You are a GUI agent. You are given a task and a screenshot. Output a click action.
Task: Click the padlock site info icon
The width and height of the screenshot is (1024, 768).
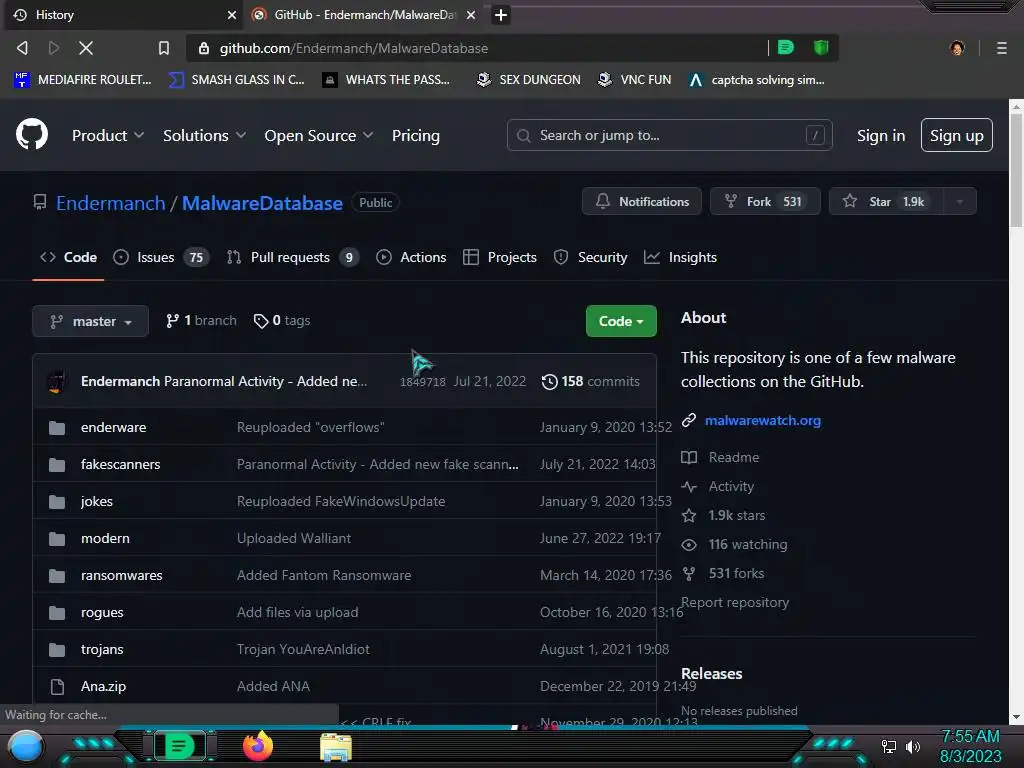coord(204,48)
